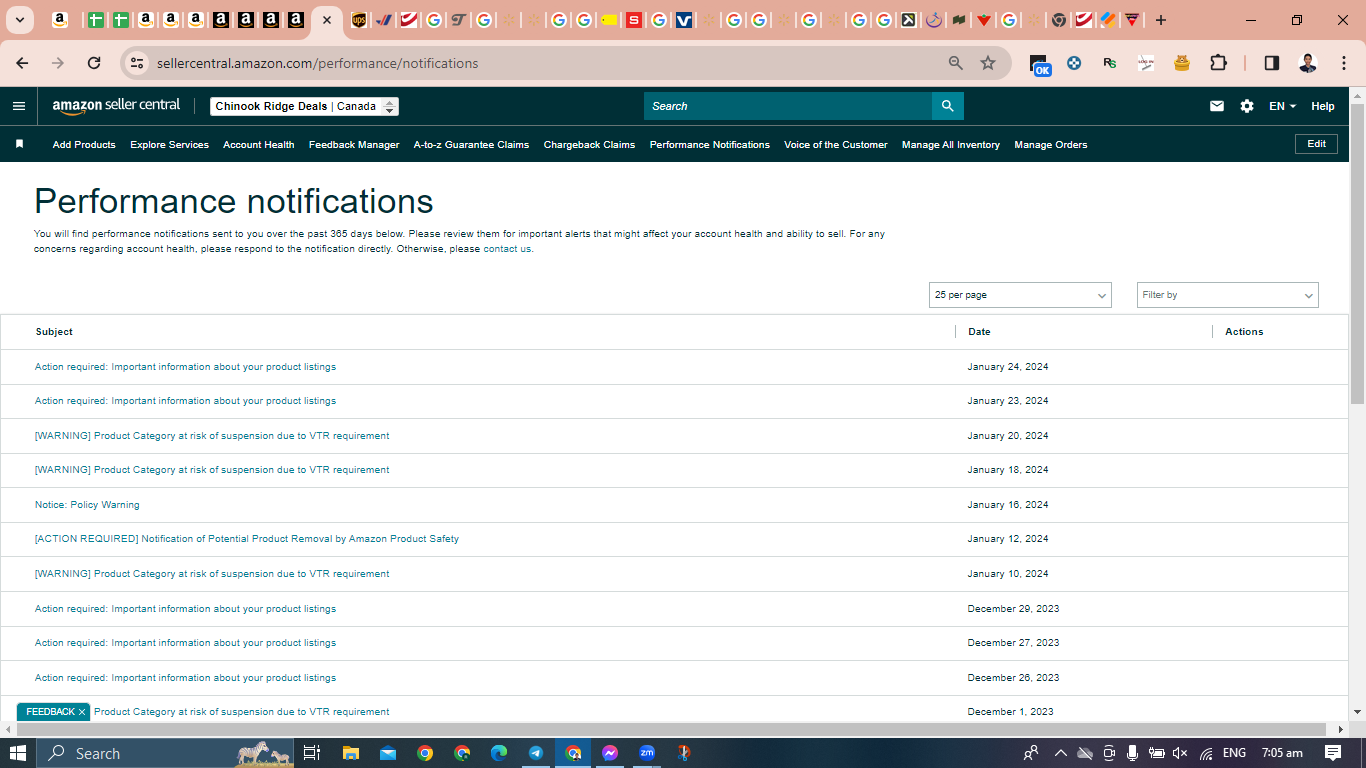Open the Windows Start menu
The width and height of the screenshot is (1366, 768).
pos(18,753)
